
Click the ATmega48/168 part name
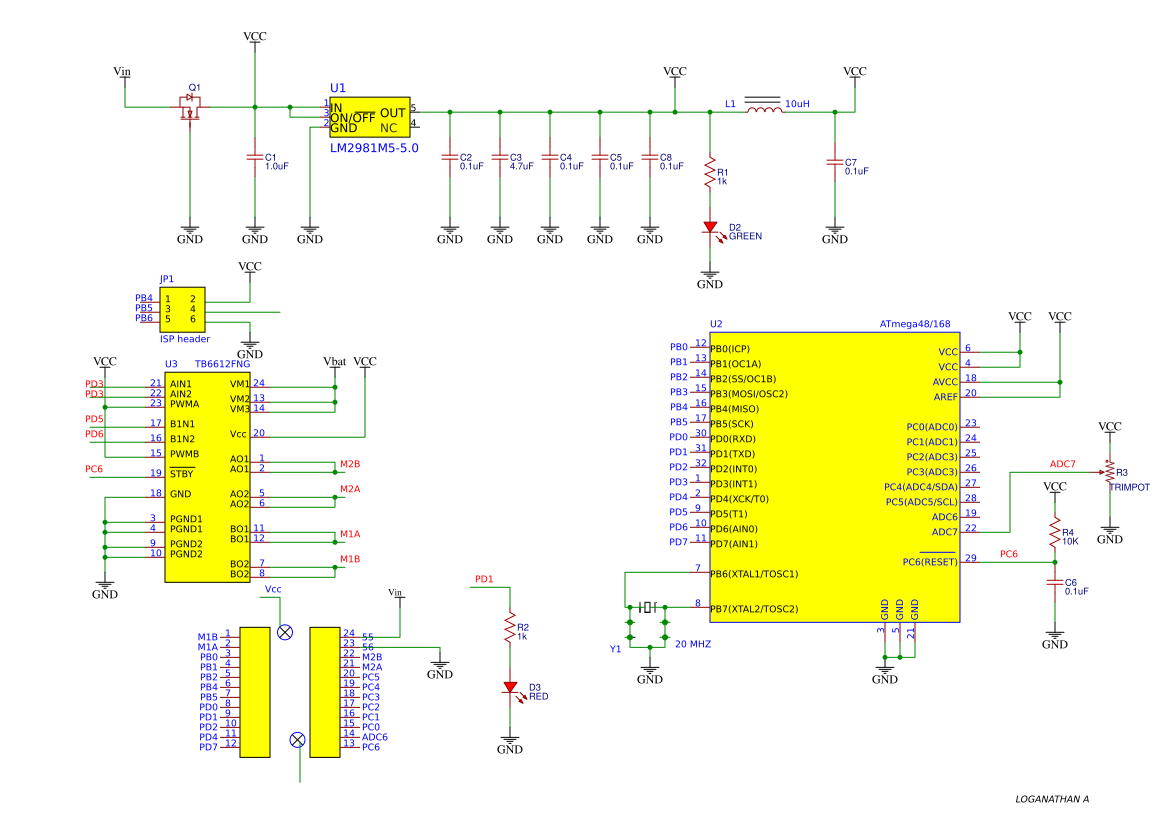pos(915,324)
